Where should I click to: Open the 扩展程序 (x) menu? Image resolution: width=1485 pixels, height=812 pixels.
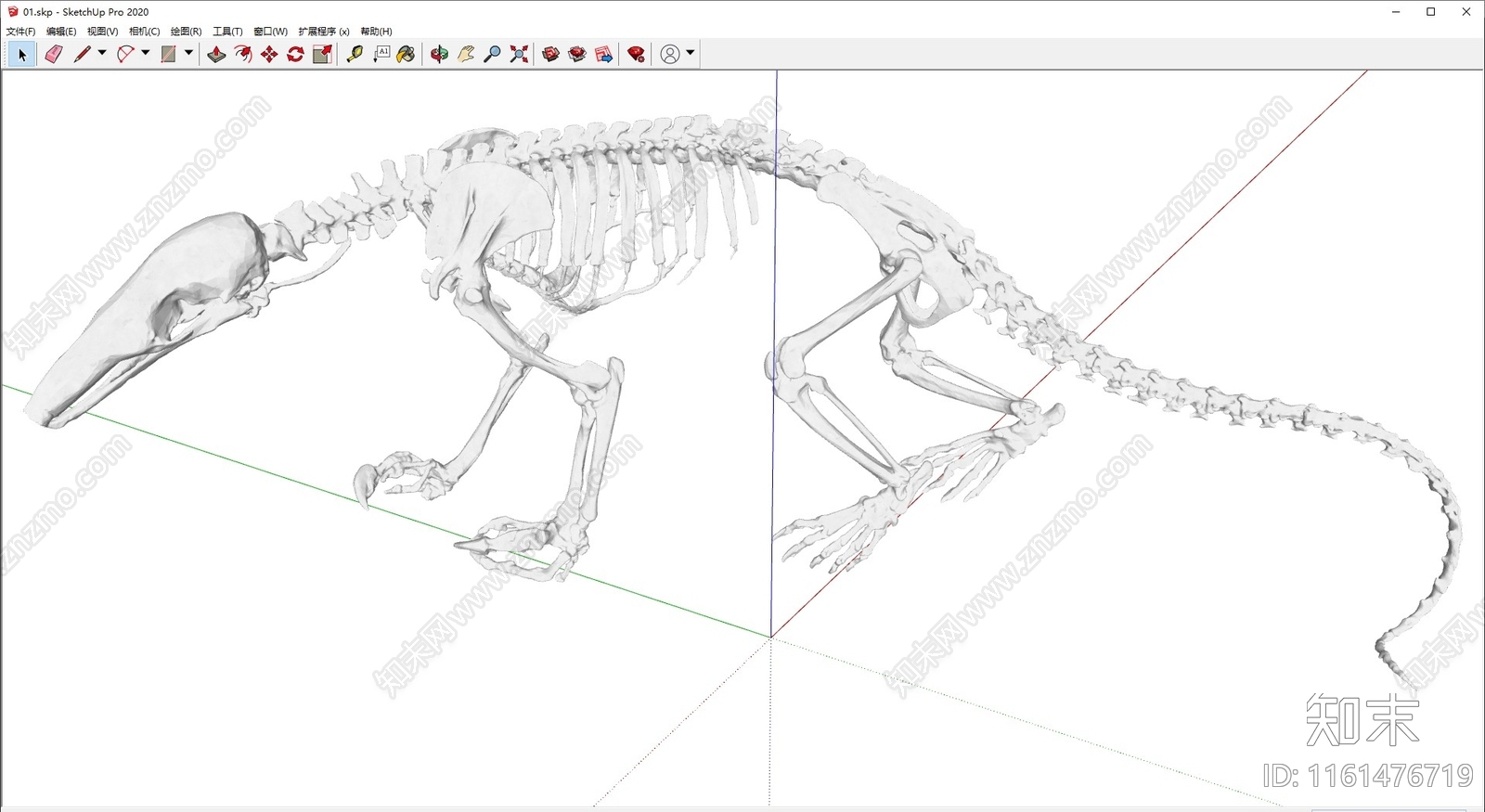click(x=324, y=32)
